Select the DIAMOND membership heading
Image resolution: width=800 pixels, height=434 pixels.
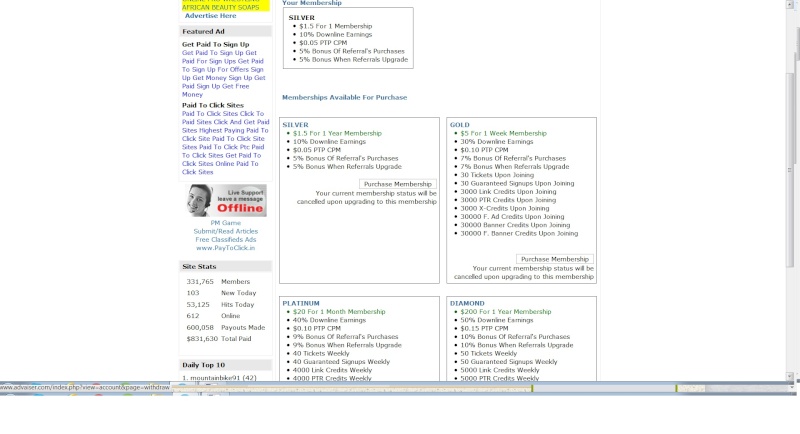click(467, 303)
